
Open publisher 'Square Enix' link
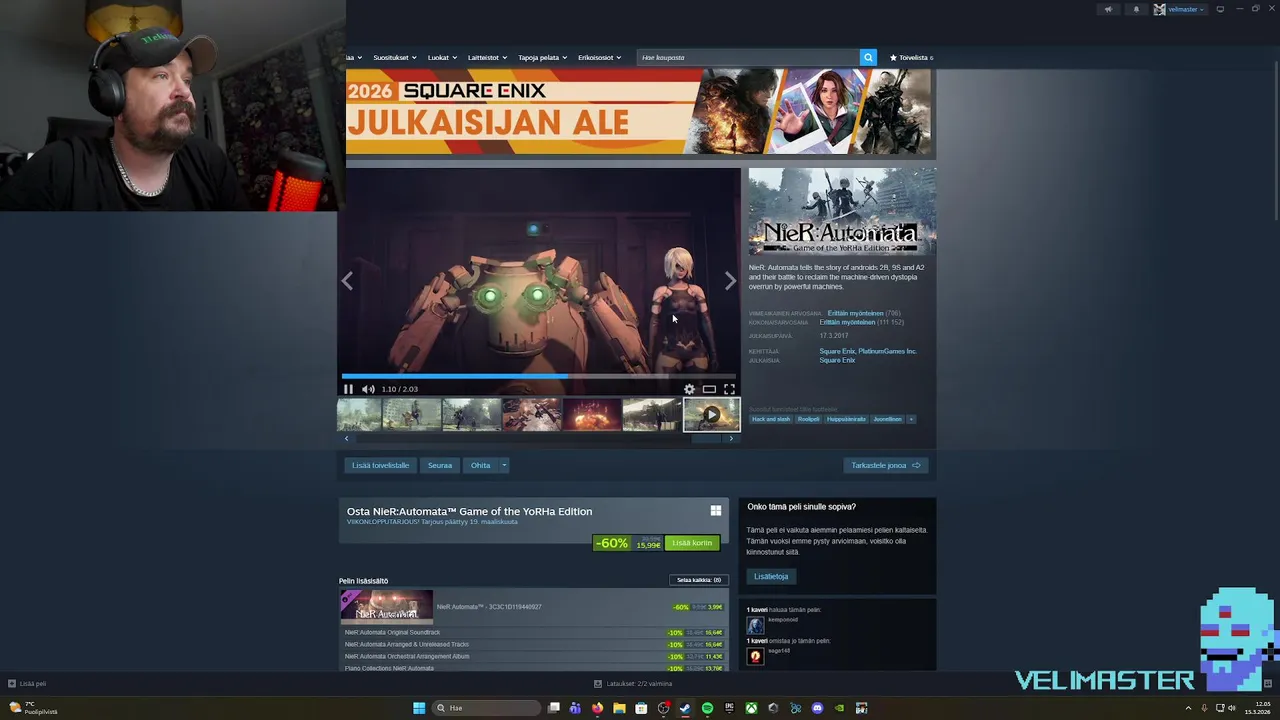(837, 360)
